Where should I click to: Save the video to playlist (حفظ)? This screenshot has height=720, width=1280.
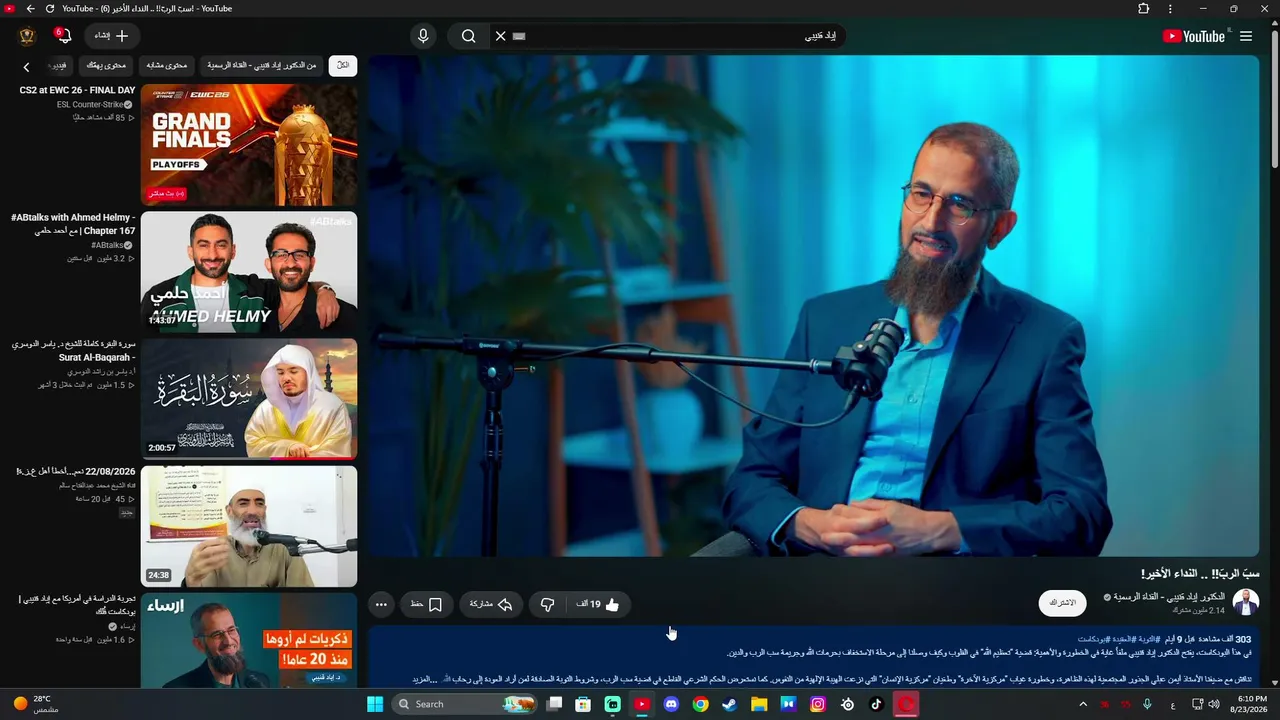point(426,604)
